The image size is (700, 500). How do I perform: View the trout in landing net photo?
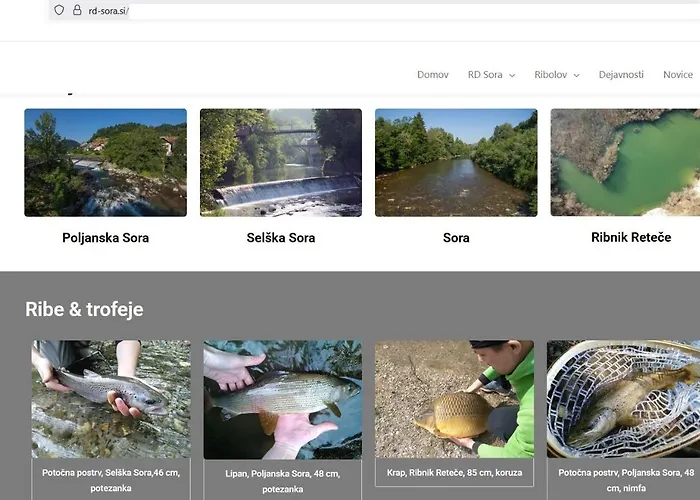623,398
